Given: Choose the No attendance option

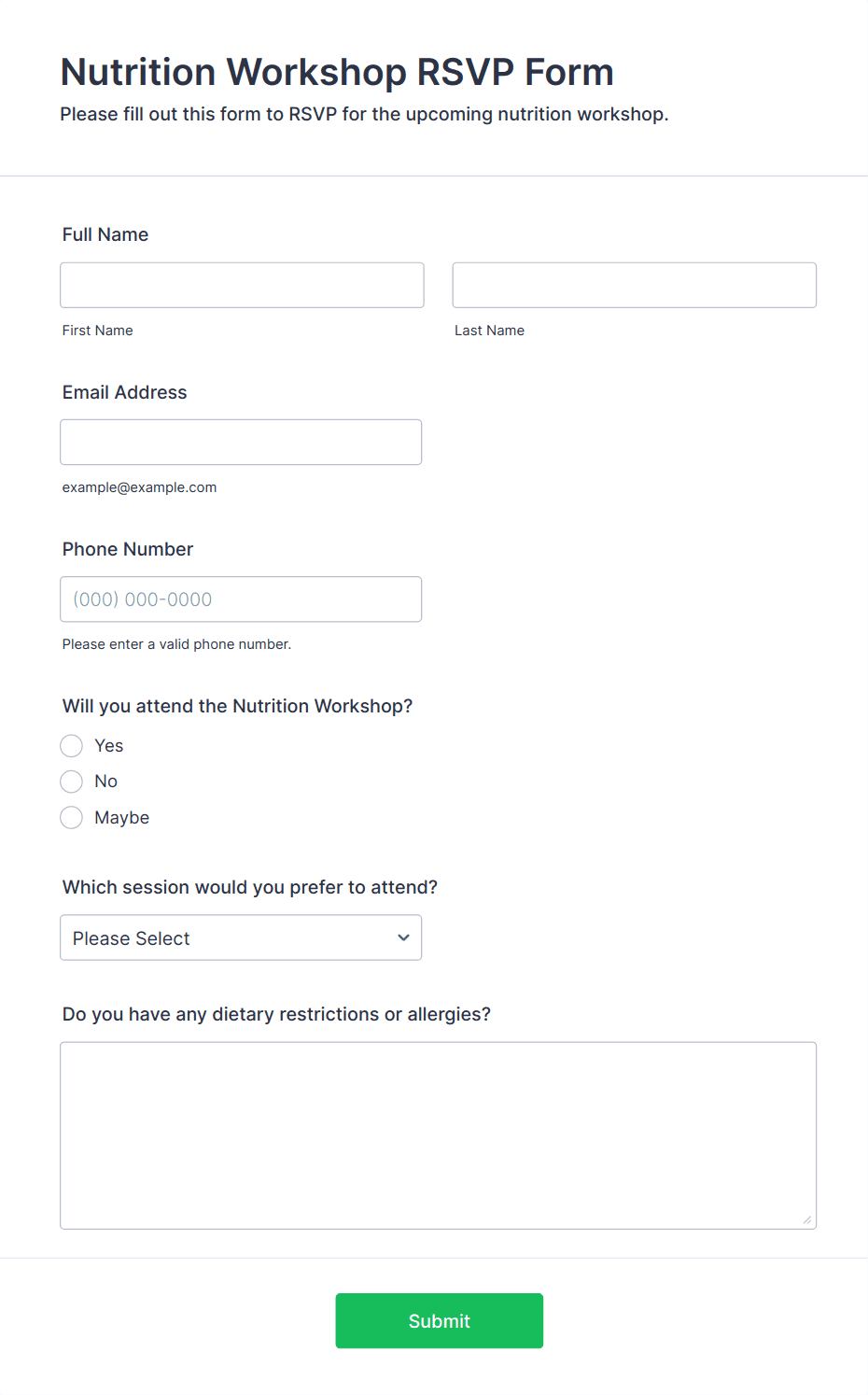Looking at the screenshot, I should (72, 782).
